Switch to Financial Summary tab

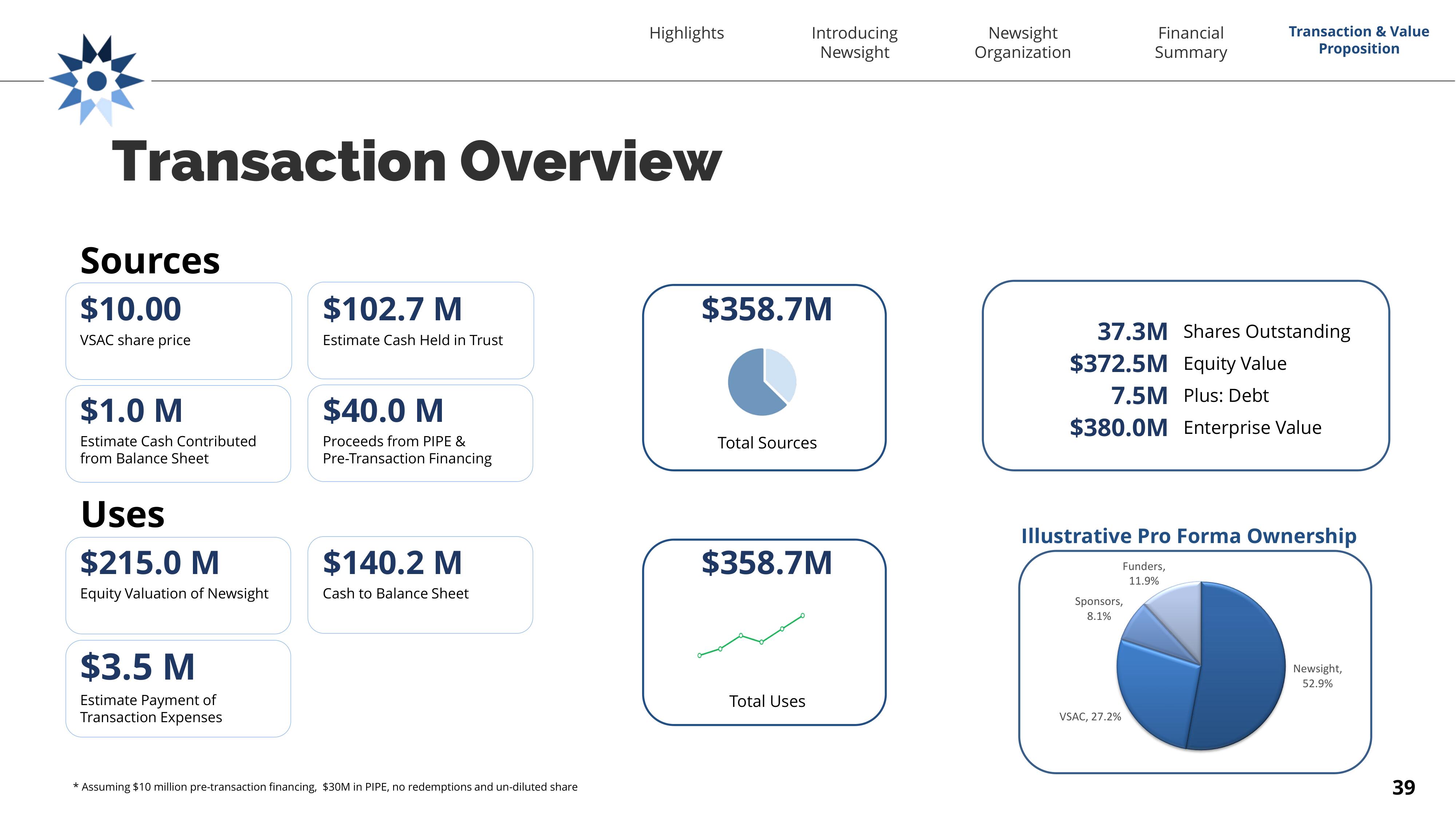(x=1190, y=42)
